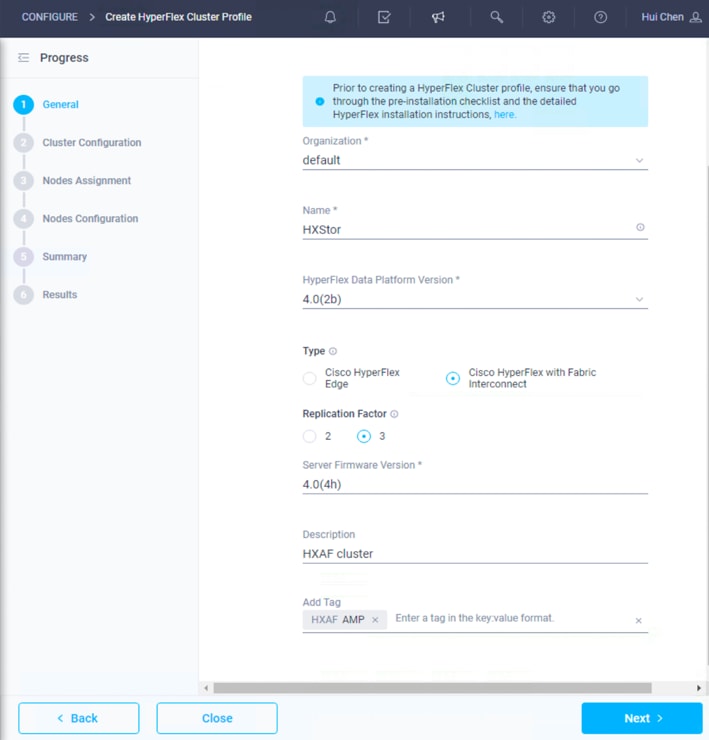Viewport: 709px width, 740px height.
Task: Go to Nodes Assignment step
Action: [x=86, y=181]
